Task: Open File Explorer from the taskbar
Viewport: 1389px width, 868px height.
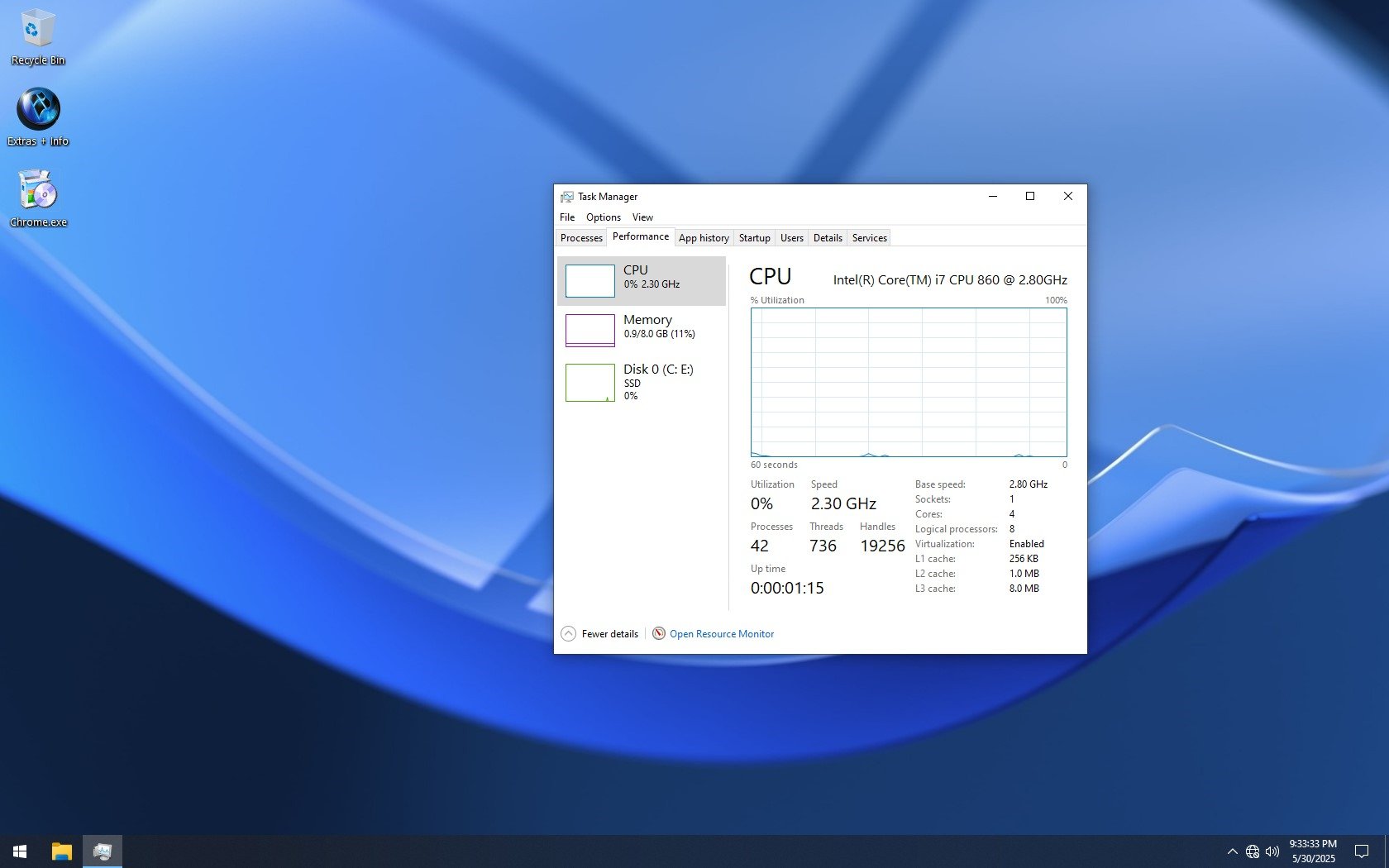Action: coord(62,851)
